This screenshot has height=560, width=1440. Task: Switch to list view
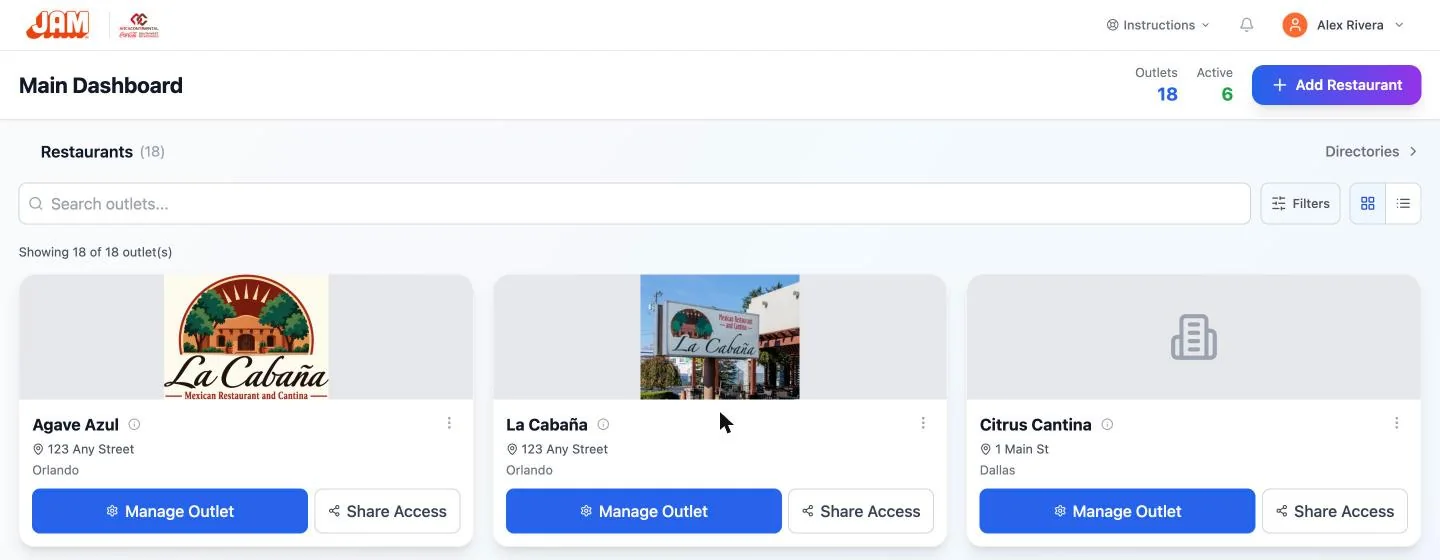pos(1403,204)
